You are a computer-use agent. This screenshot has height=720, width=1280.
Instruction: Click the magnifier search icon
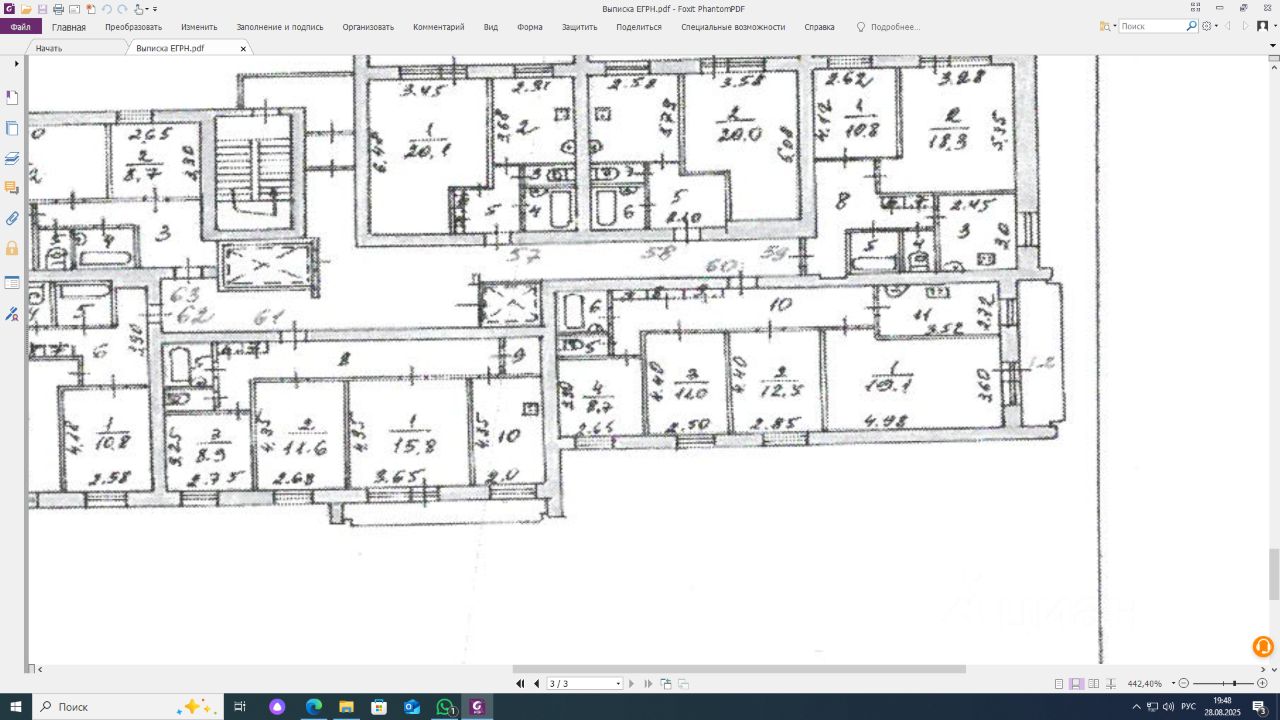pos(1191,26)
